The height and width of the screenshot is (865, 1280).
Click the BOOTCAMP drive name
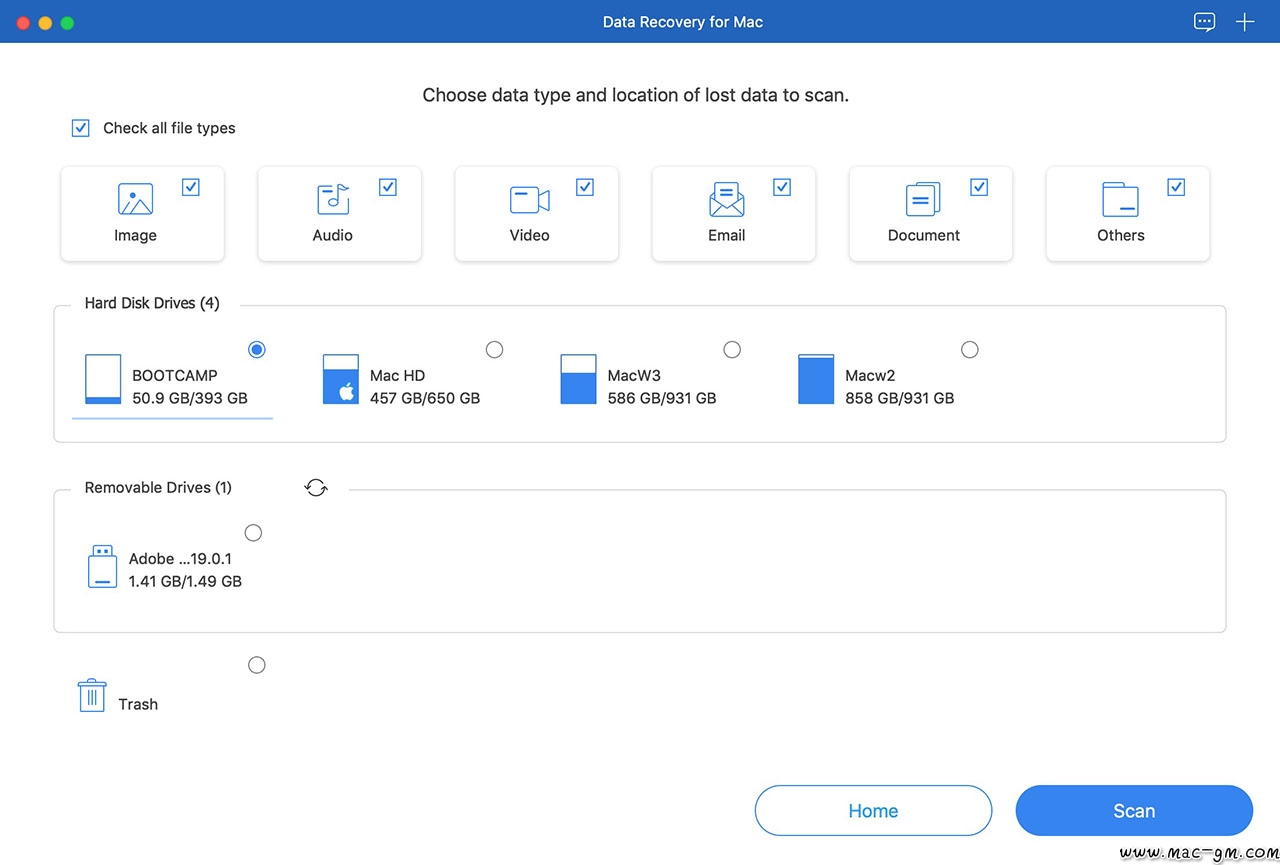coord(175,376)
